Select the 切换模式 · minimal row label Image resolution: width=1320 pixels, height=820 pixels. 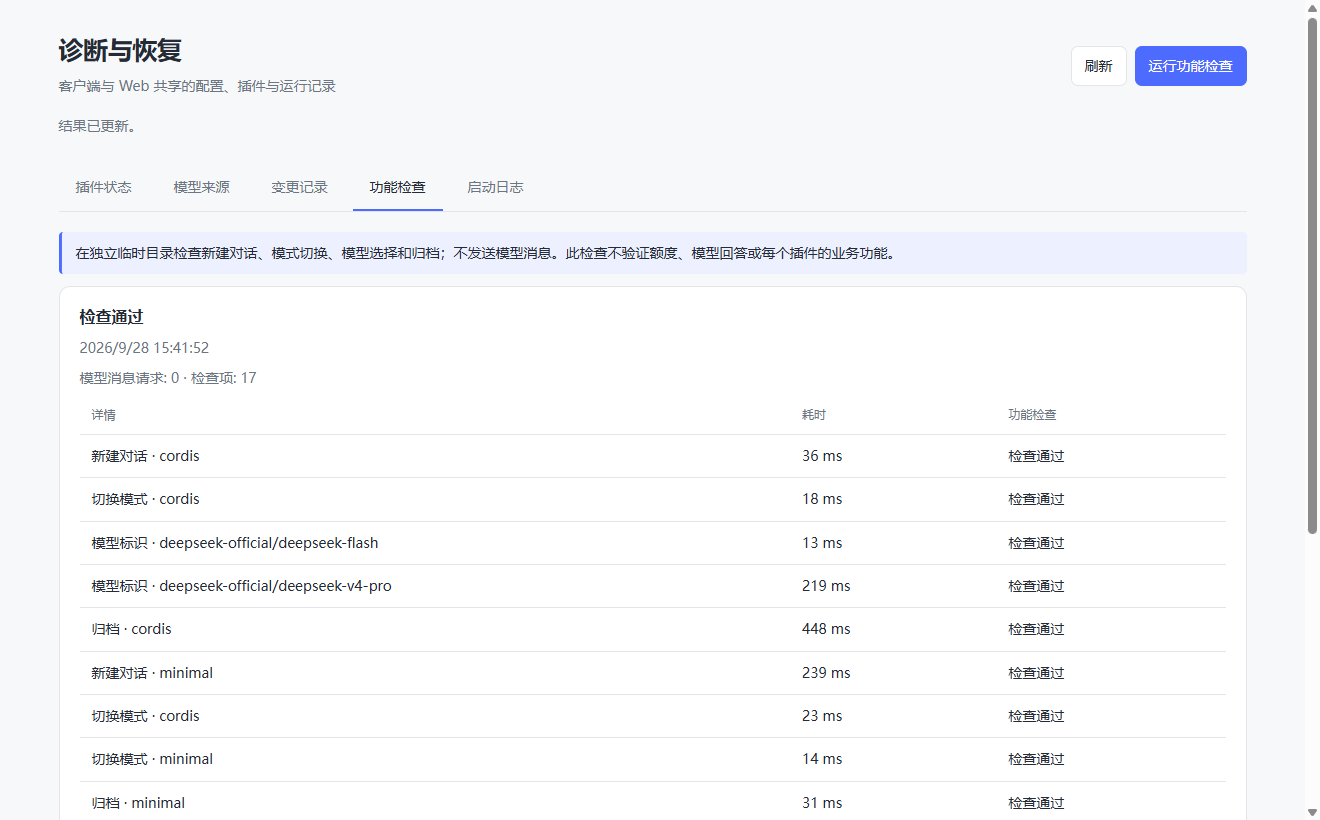152,759
